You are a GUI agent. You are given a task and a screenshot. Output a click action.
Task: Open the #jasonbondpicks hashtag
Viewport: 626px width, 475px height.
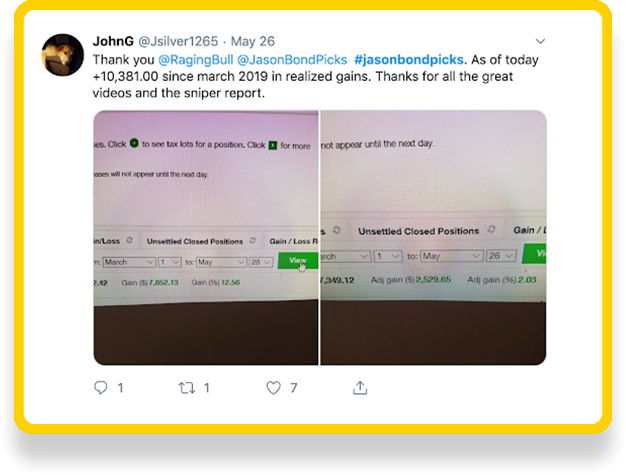(409, 60)
